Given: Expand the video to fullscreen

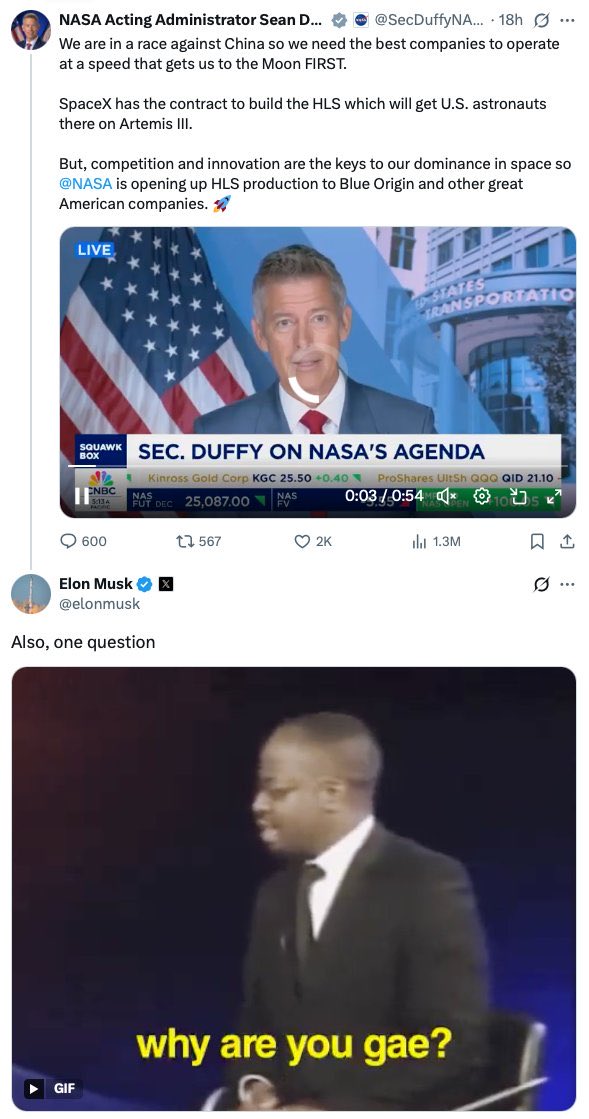Looking at the screenshot, I should pos(552,496).
